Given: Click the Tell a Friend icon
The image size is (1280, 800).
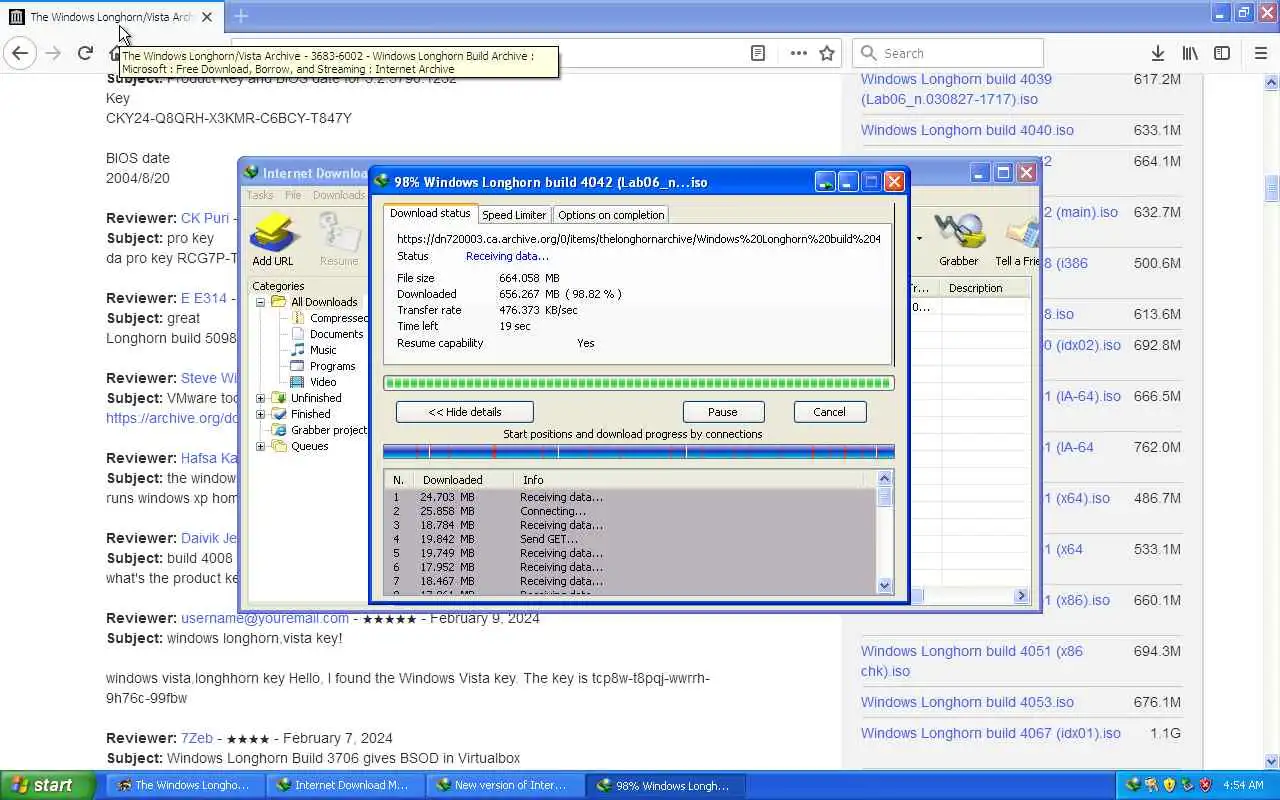Looking at the screenshot, I should click(1017, 240).
